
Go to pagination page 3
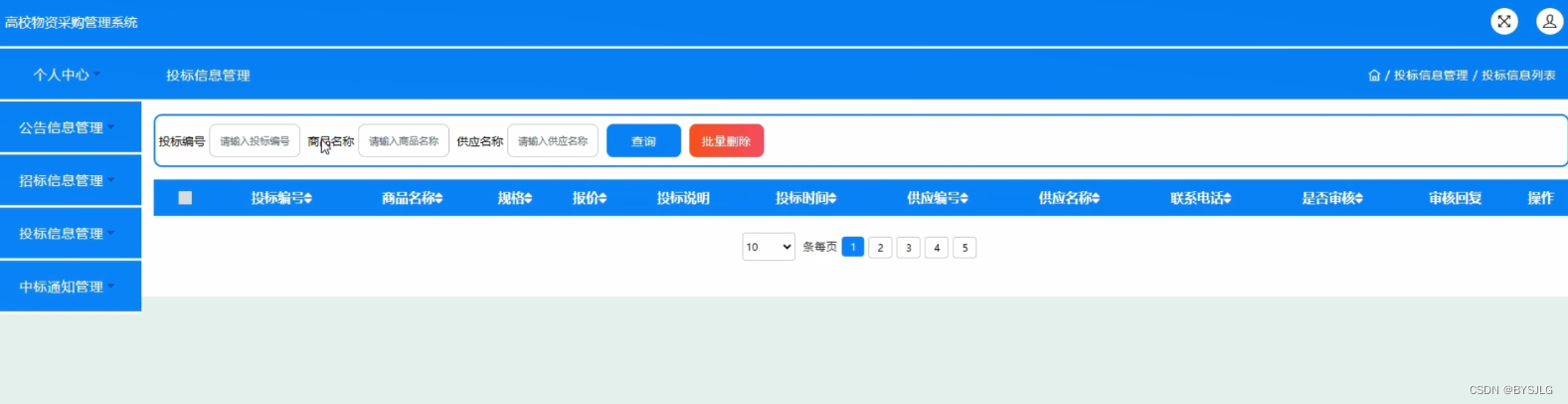point(908,247)
